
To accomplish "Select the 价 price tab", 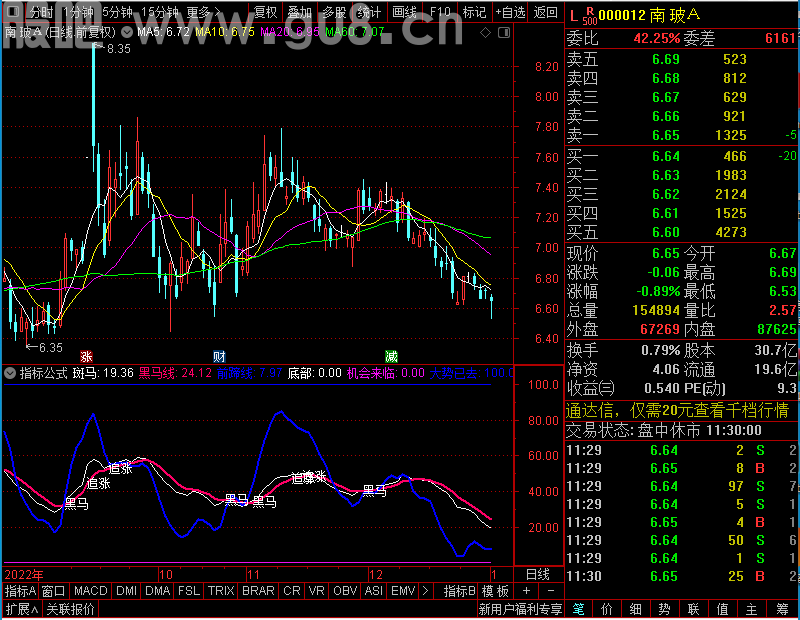I will tap(607, 609).
